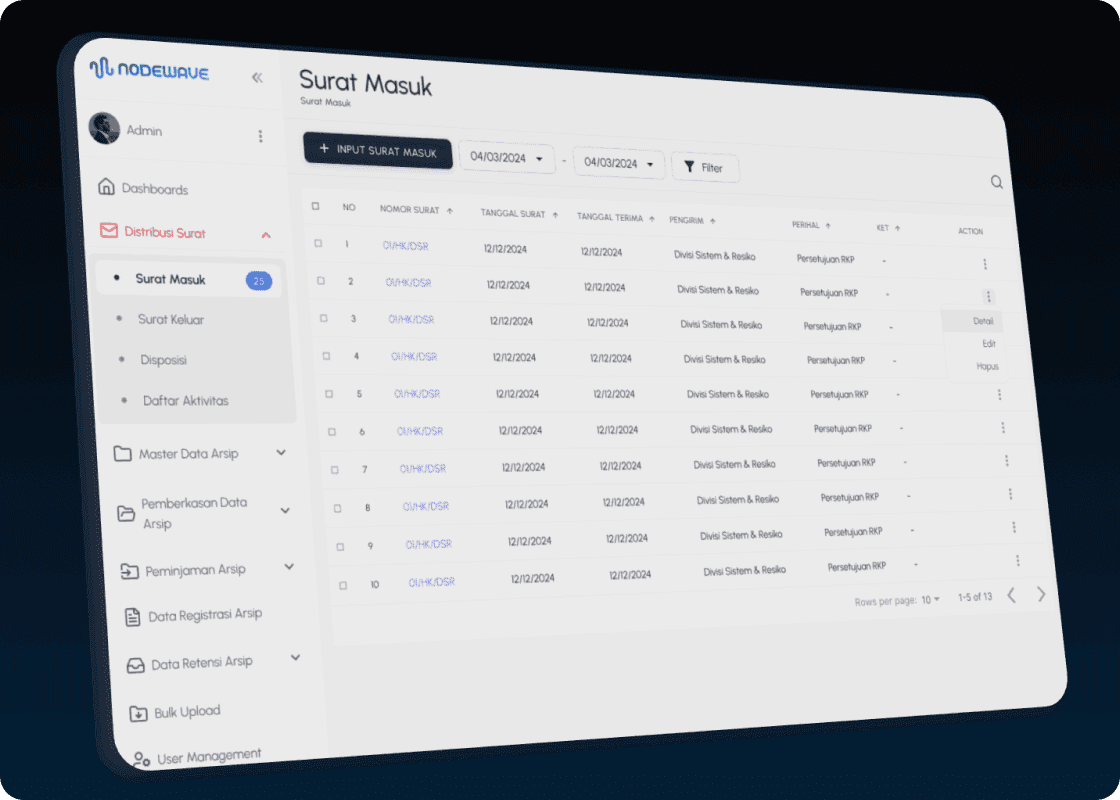Click the Filter button

pyautogui.click(x=704, y=167)
